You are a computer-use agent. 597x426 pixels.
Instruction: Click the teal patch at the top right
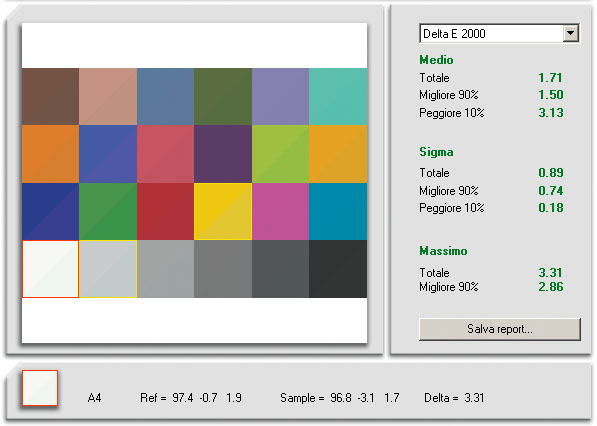pos(338,97)
